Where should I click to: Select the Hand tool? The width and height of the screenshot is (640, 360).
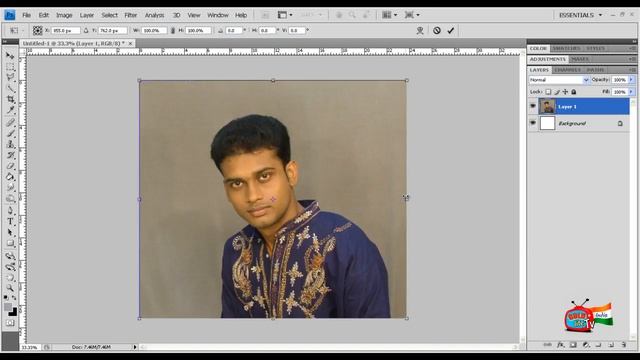(10, 278)
